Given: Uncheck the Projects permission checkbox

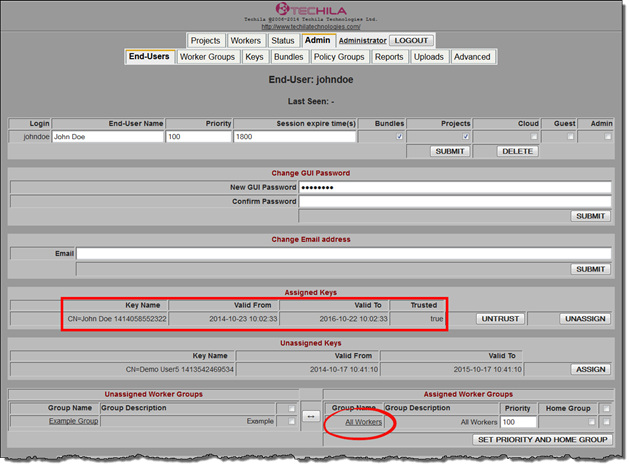Looking at the screenshot, I should coord(465,137).
